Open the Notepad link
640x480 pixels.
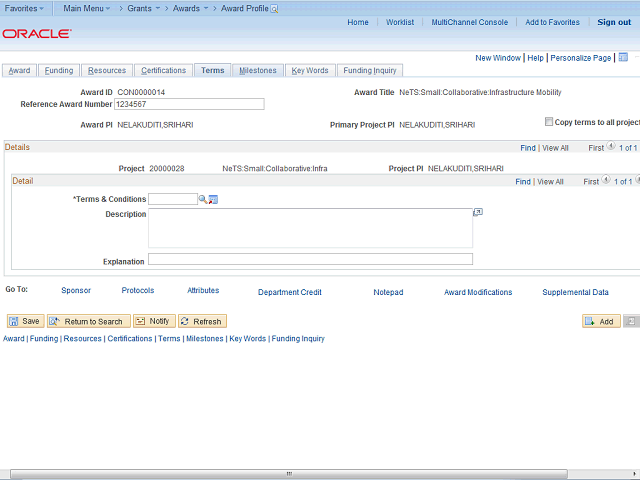pos(388,292)
